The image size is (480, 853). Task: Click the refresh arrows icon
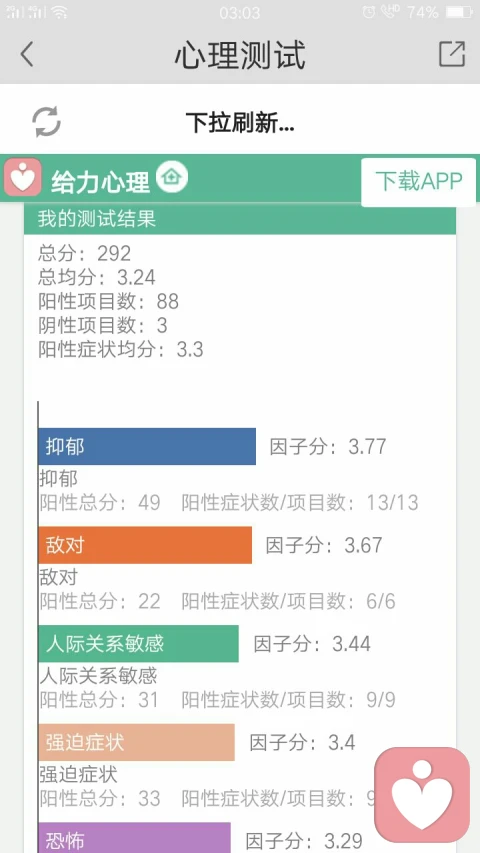[46, 121]
